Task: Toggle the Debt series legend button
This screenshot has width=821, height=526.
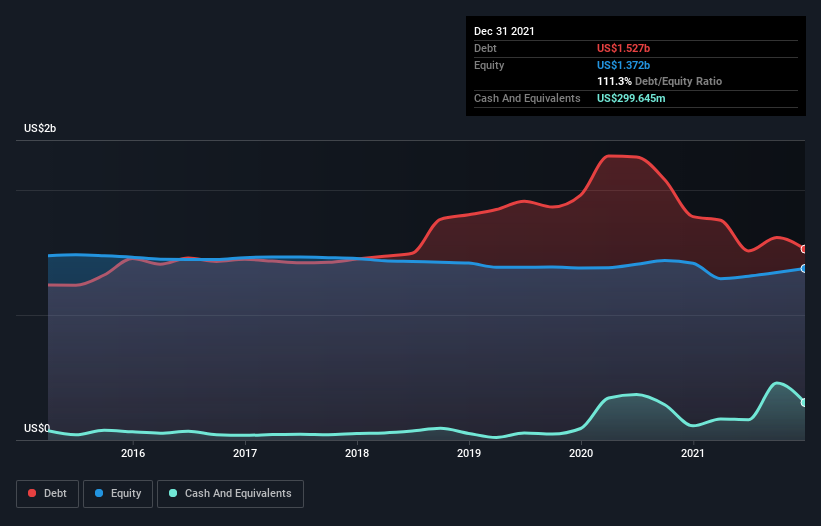Action: 48,494
